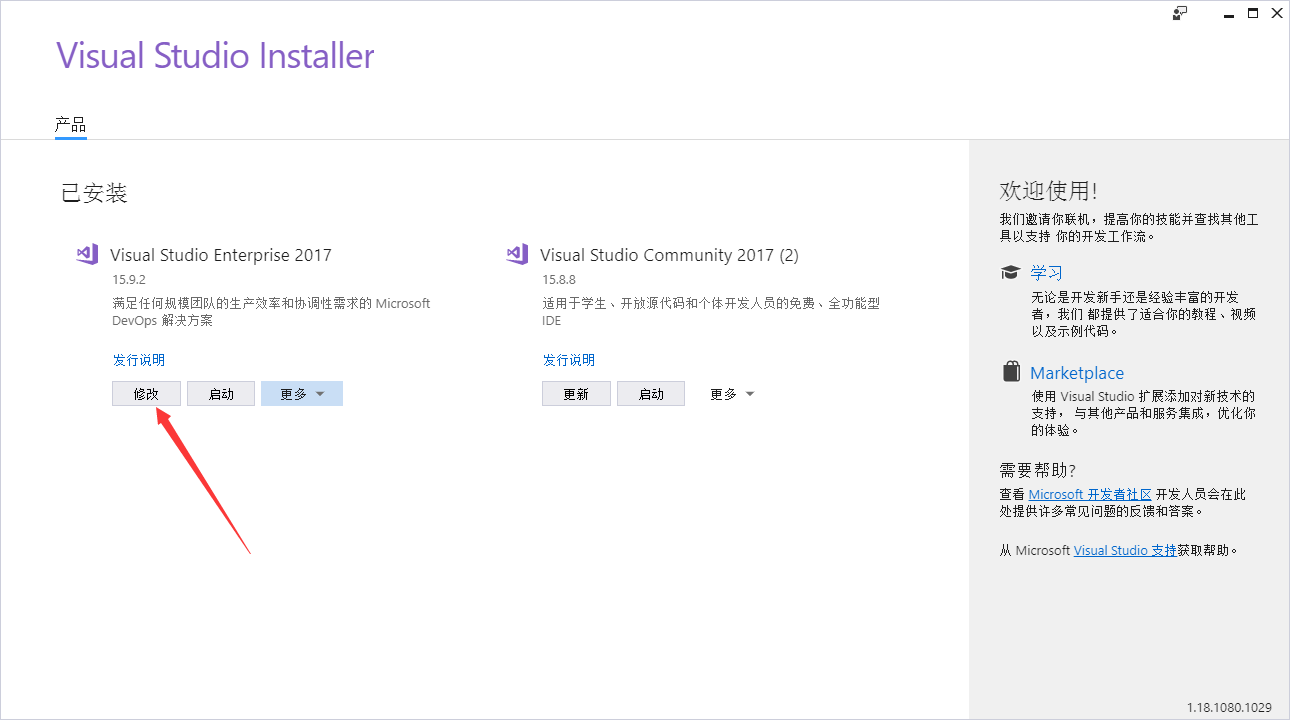
Task: Click the 已安装 heading
Action: [x=94, y=193]
